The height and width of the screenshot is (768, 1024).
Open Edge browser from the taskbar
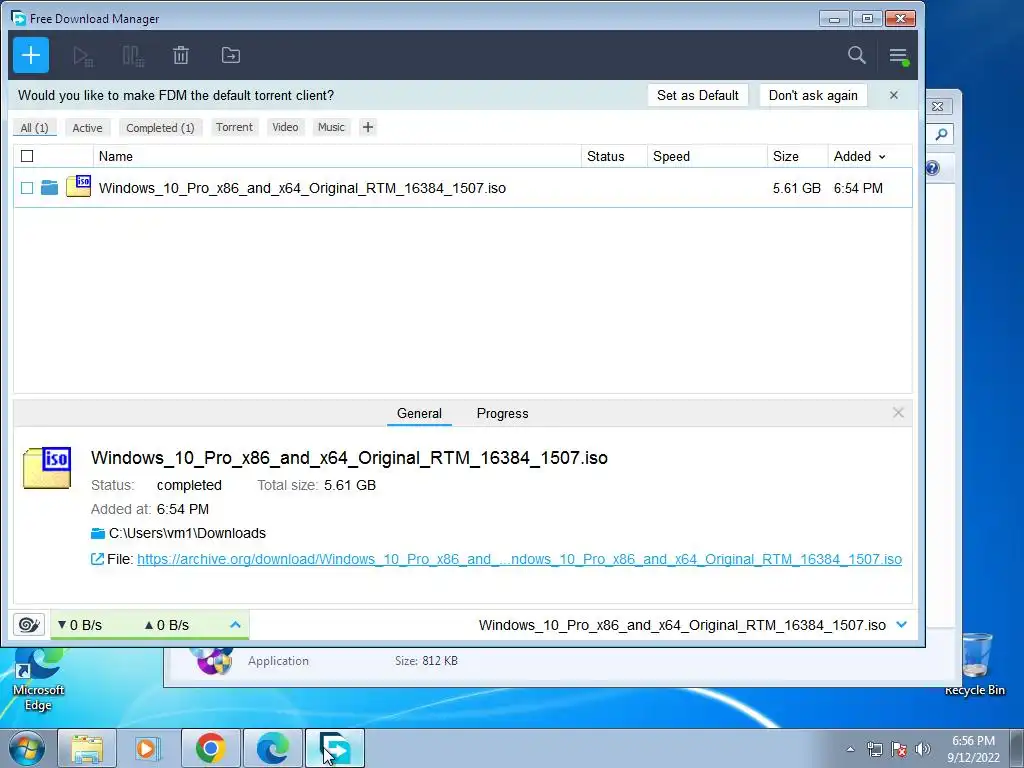[x=272, y=748]
